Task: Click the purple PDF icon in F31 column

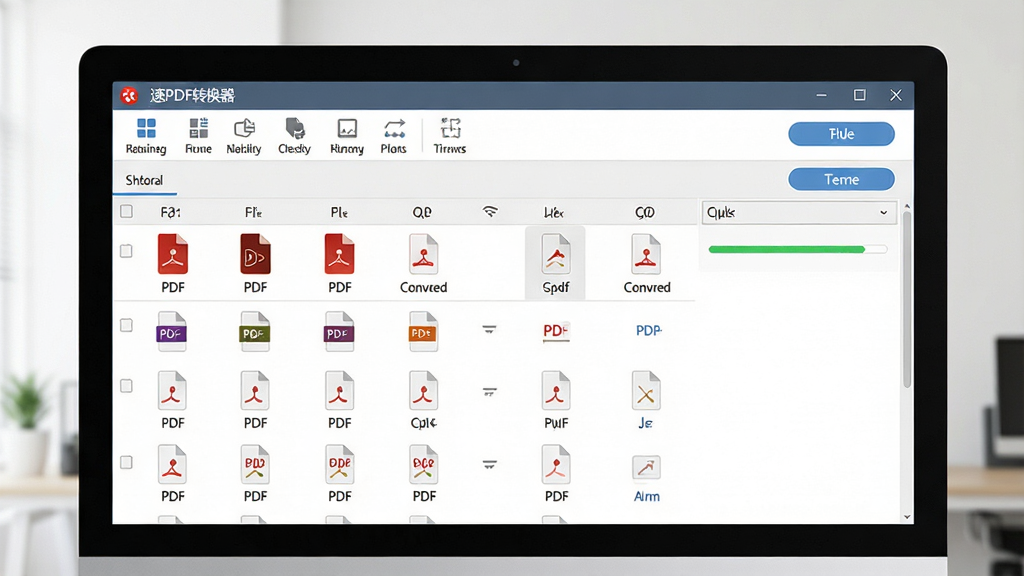Action: tap(172, 332)
